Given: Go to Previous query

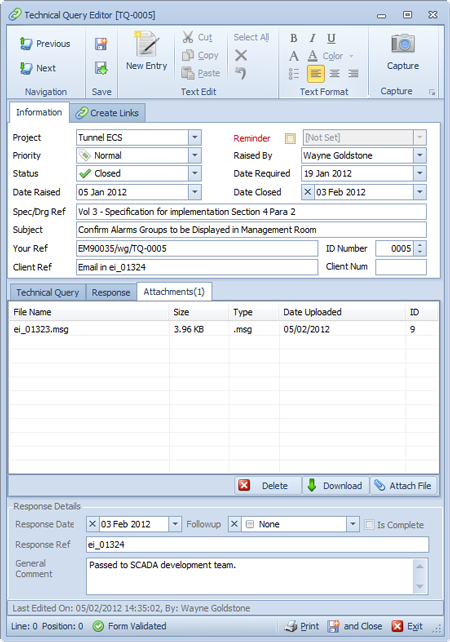Looking at the screenshot, I should point(45,43).
